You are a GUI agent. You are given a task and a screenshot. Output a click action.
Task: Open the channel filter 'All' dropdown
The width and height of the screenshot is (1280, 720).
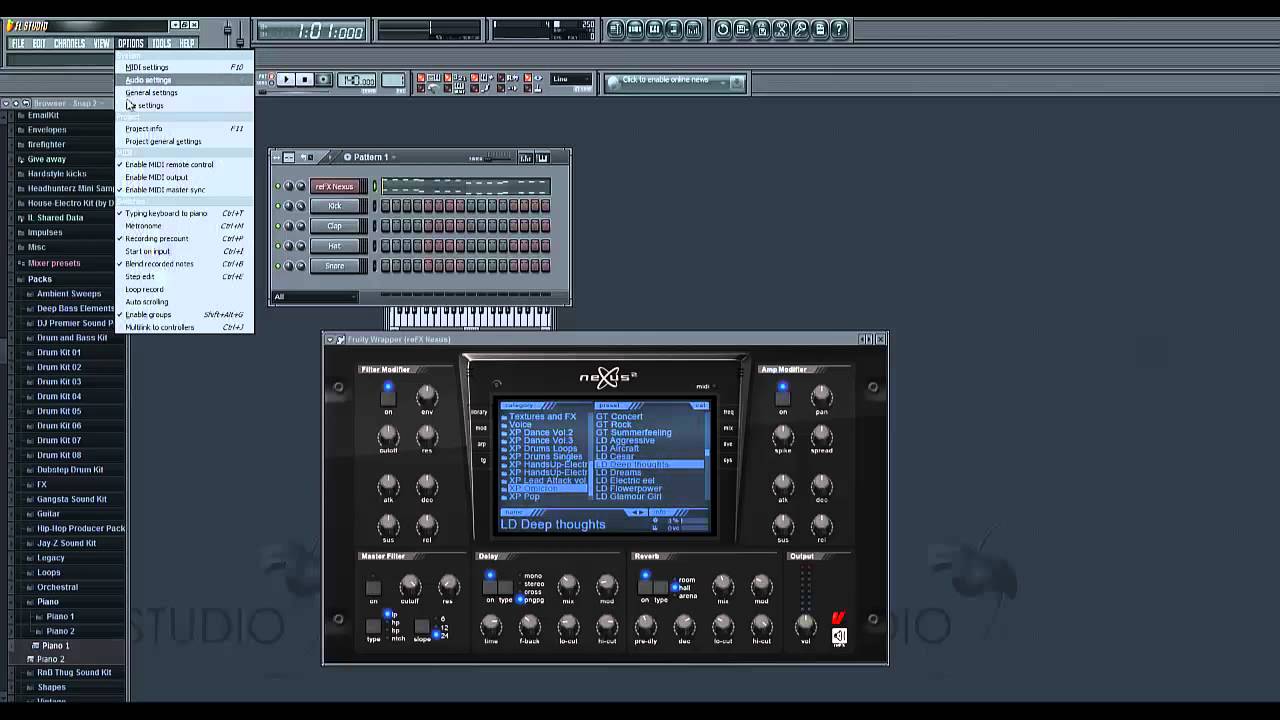pyautogui.click(x=315, y=297)
